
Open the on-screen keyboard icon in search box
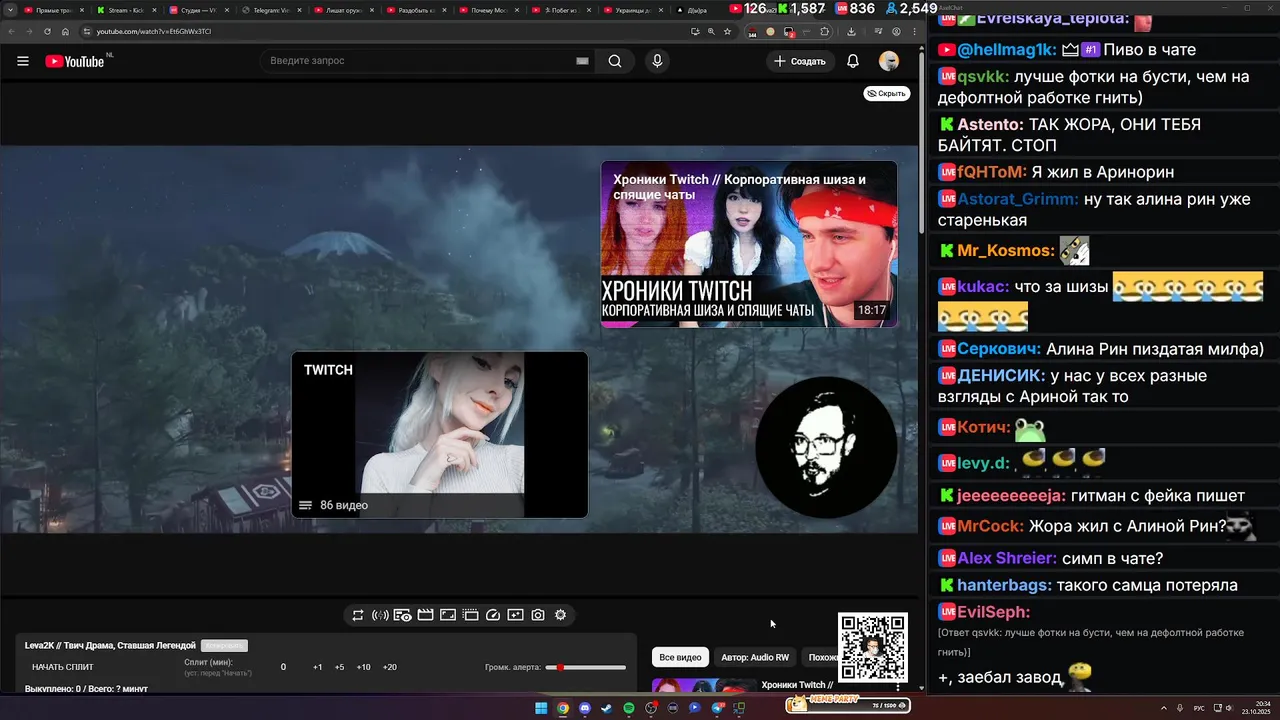coord(582,61)
